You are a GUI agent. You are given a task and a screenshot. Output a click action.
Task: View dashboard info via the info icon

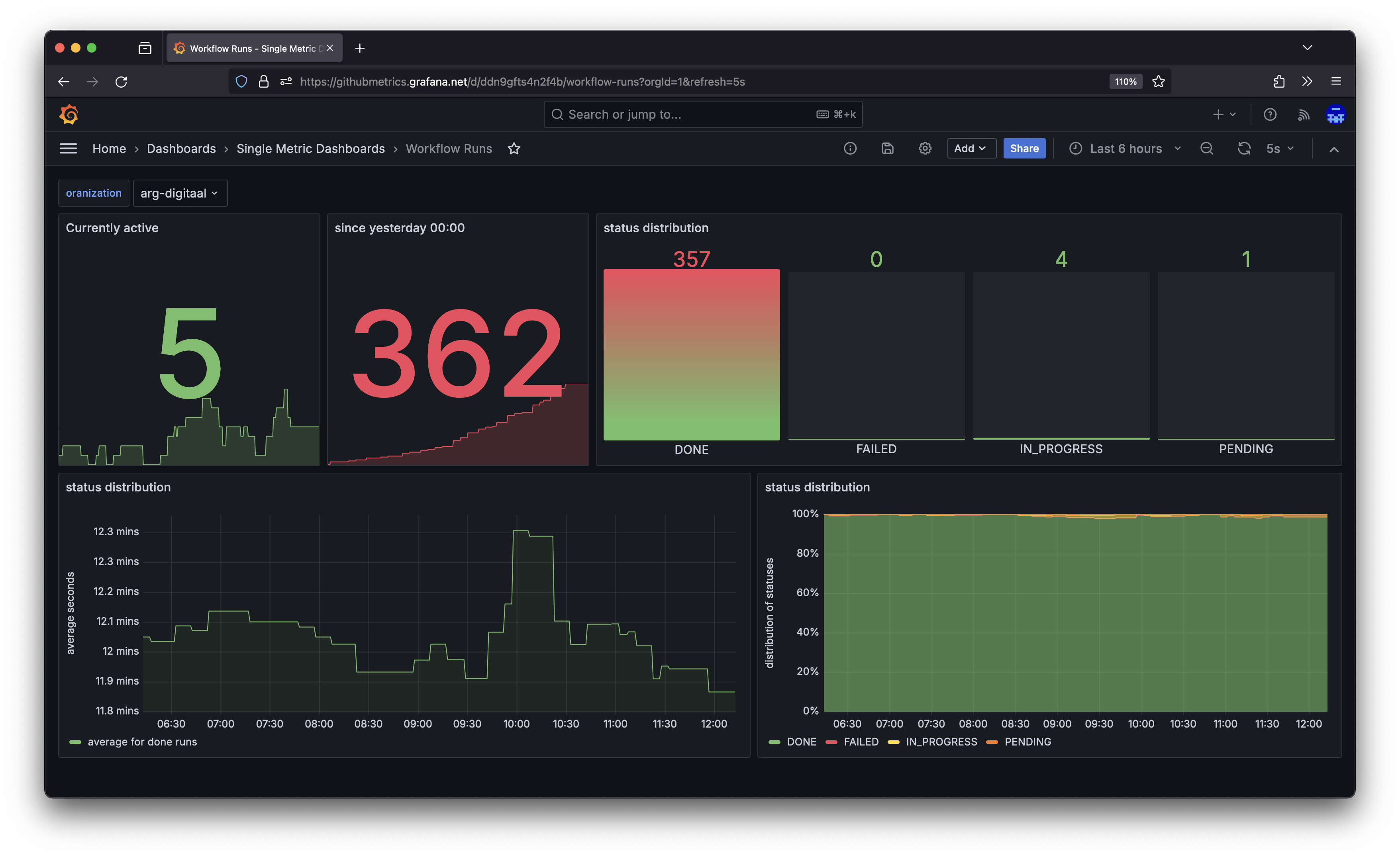(850, 148)
